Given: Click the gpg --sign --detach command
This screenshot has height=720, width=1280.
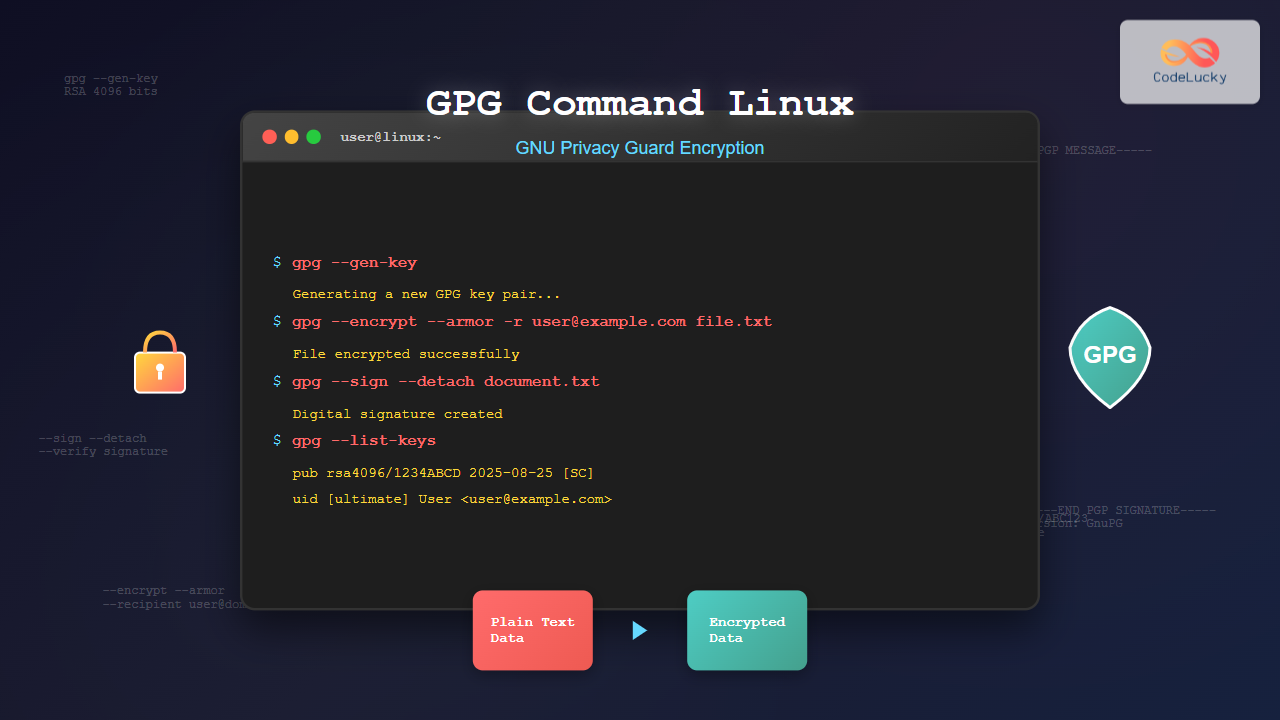Looking at the screenshot, I should [x=445, y=382].
